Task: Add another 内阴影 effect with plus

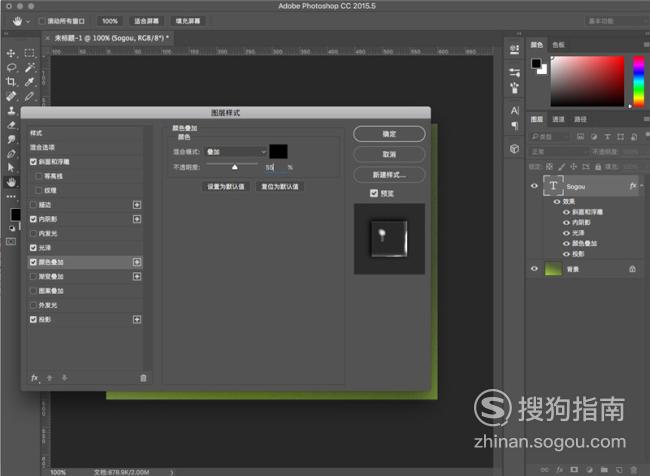Action: click(137, 219)
